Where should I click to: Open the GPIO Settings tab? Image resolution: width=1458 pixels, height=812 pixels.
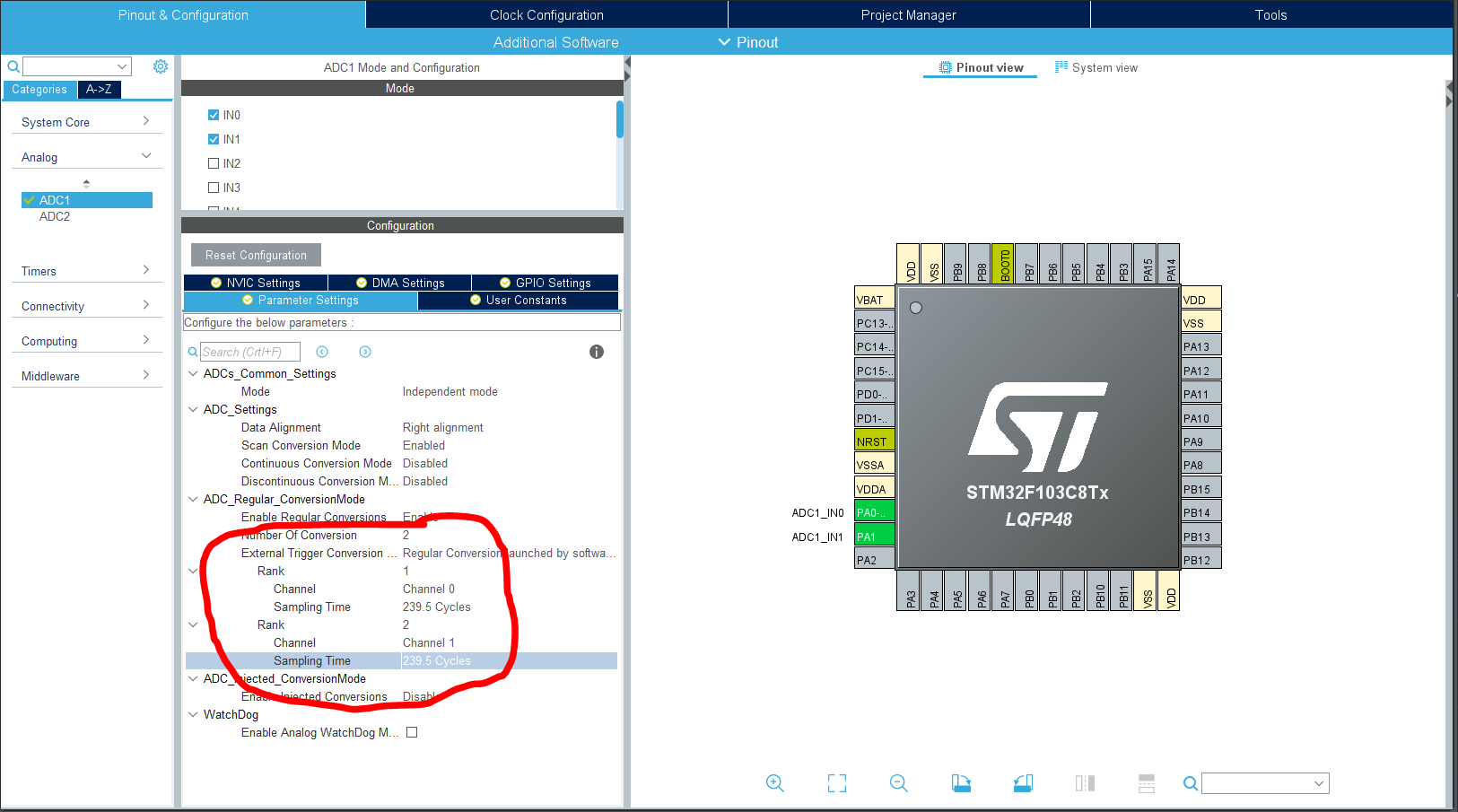[546, 283]
